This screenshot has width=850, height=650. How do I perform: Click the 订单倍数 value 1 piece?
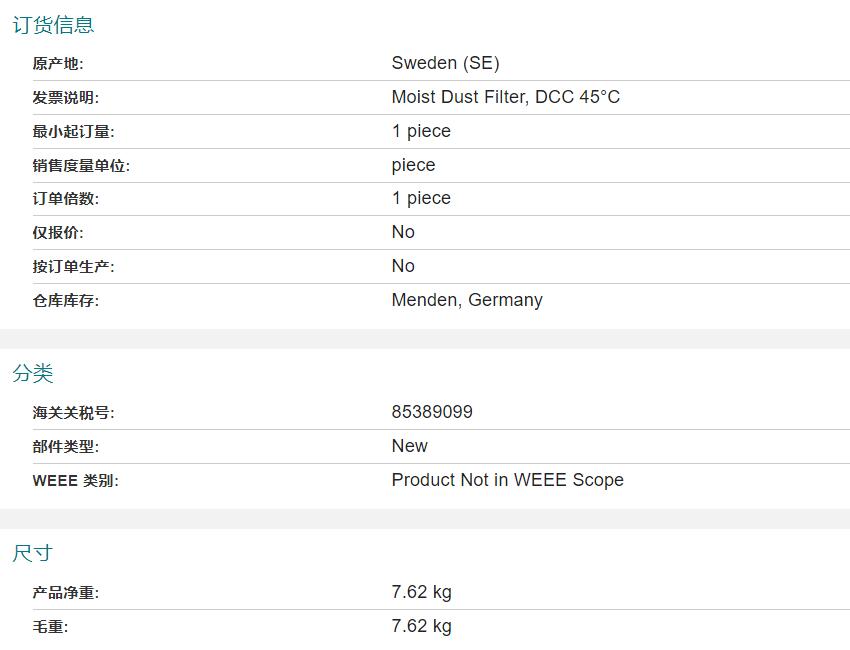pyautogui.click(x=421, y=198)
